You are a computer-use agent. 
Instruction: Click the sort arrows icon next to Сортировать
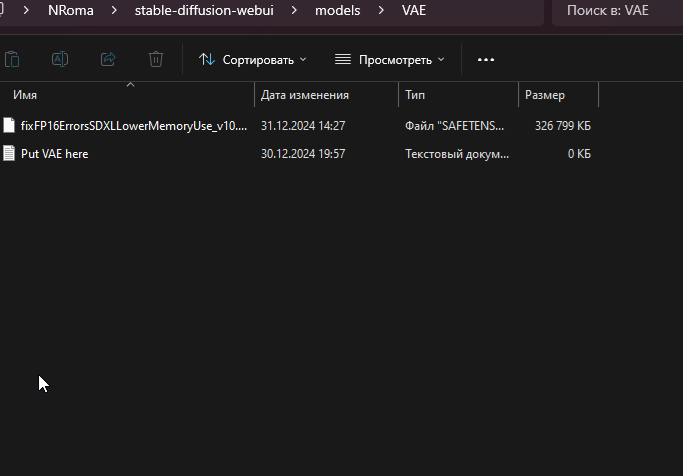click(x=206, y=59)
